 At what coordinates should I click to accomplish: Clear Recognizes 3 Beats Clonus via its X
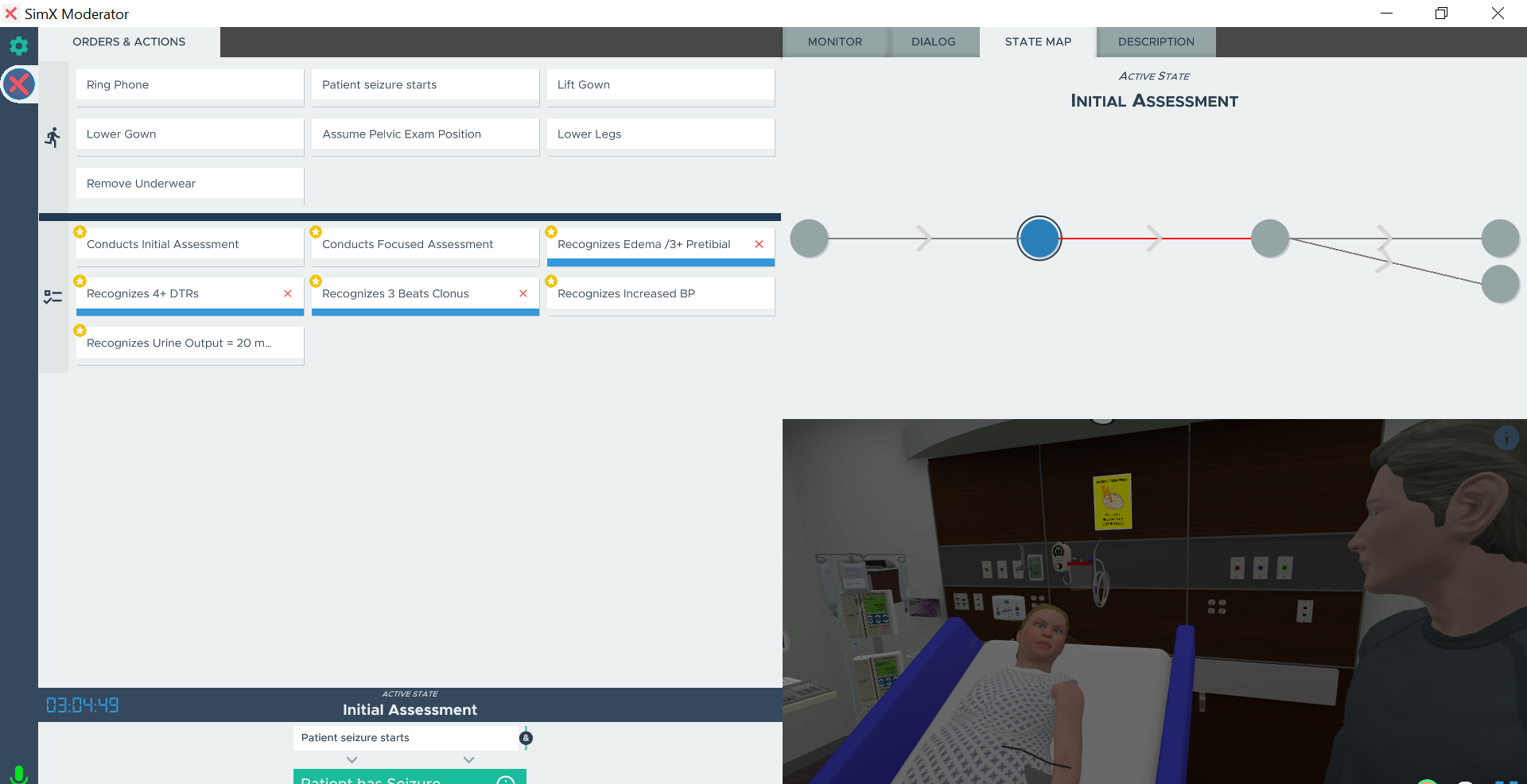point(523,293)
